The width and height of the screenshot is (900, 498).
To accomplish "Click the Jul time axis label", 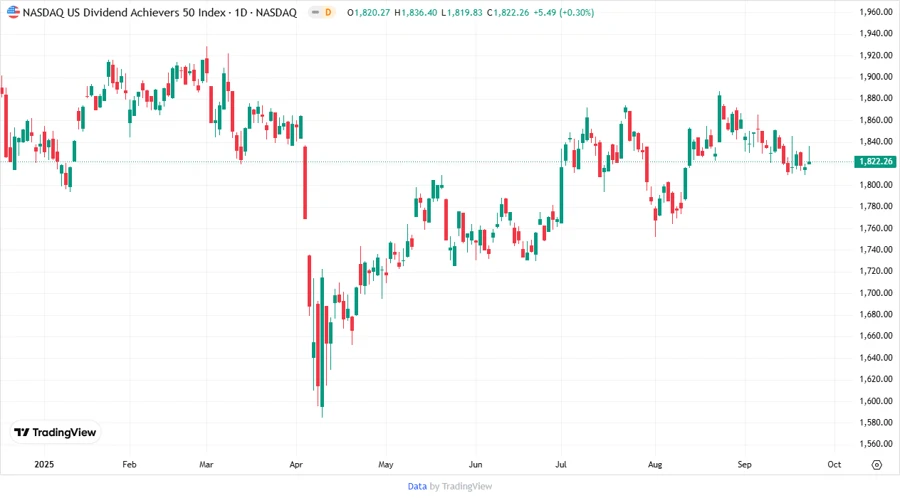I will [561, 465].
